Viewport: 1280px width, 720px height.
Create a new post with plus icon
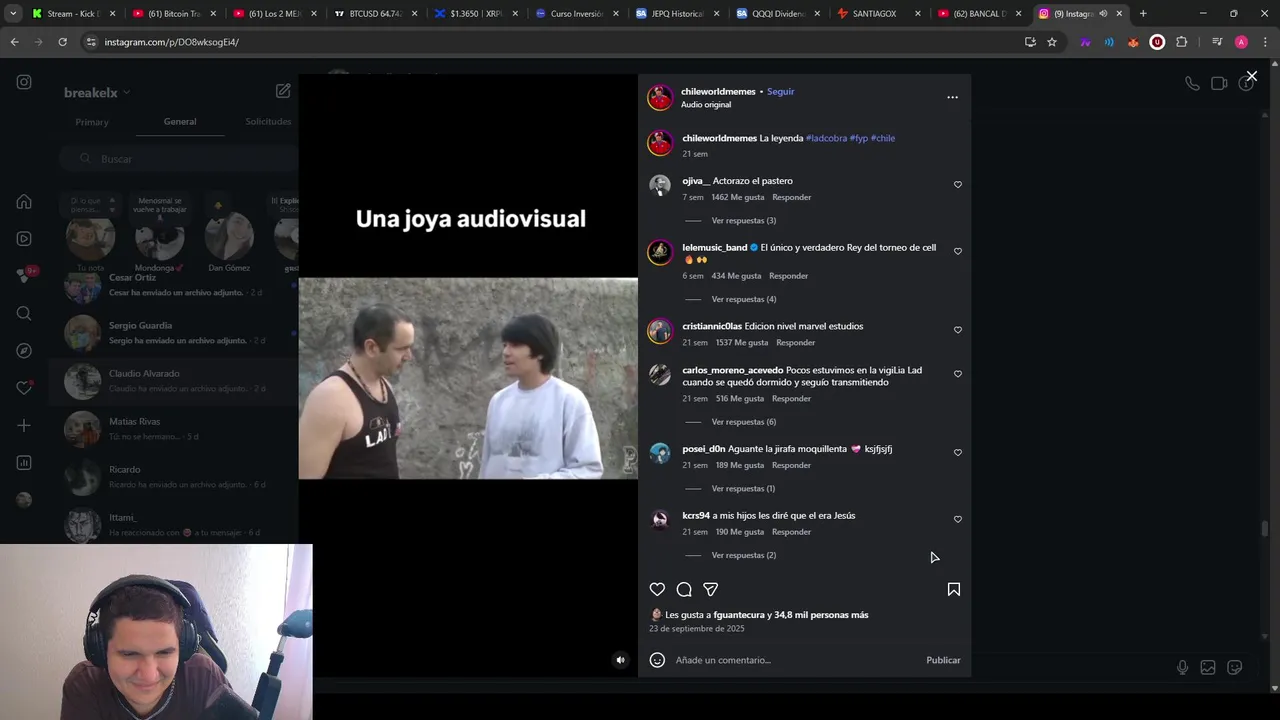(24, 425)
